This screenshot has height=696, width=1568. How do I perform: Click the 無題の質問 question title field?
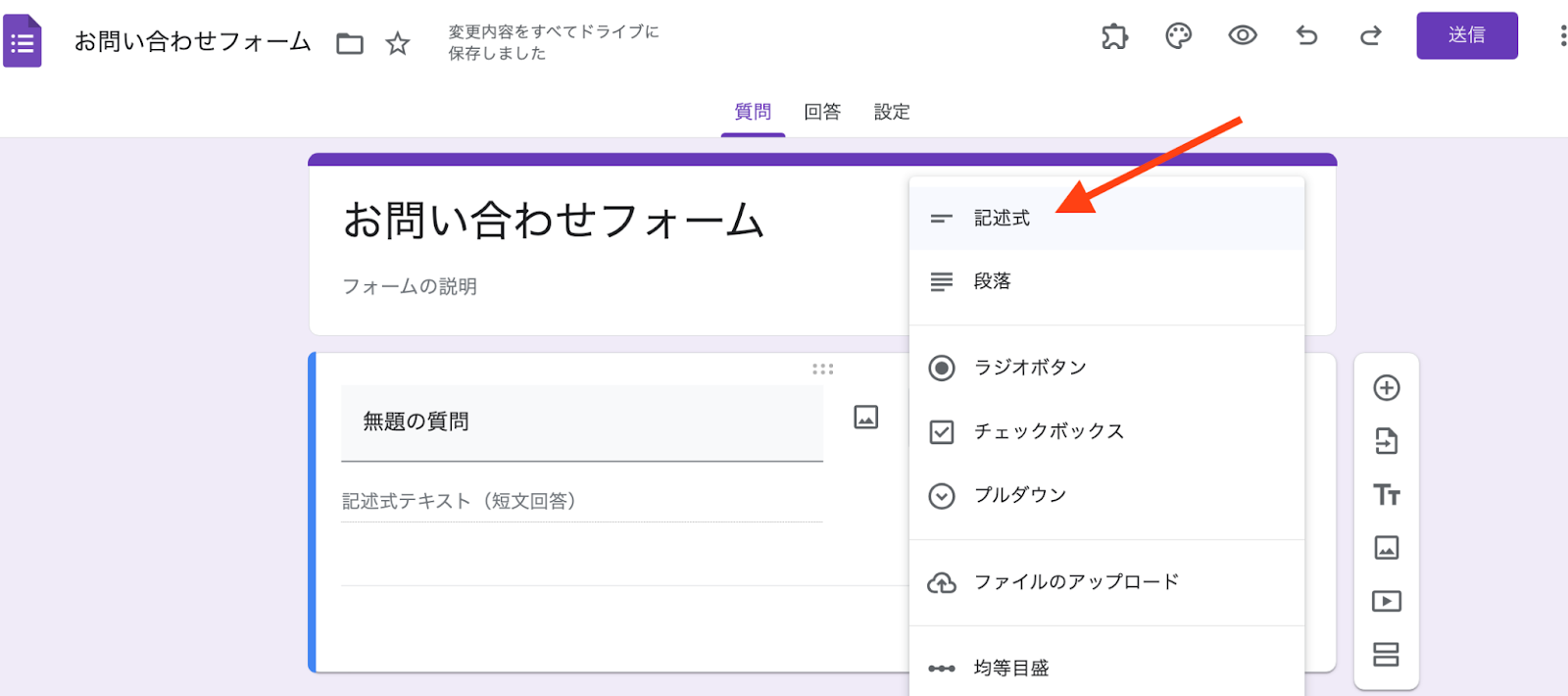tap(582, 423)
